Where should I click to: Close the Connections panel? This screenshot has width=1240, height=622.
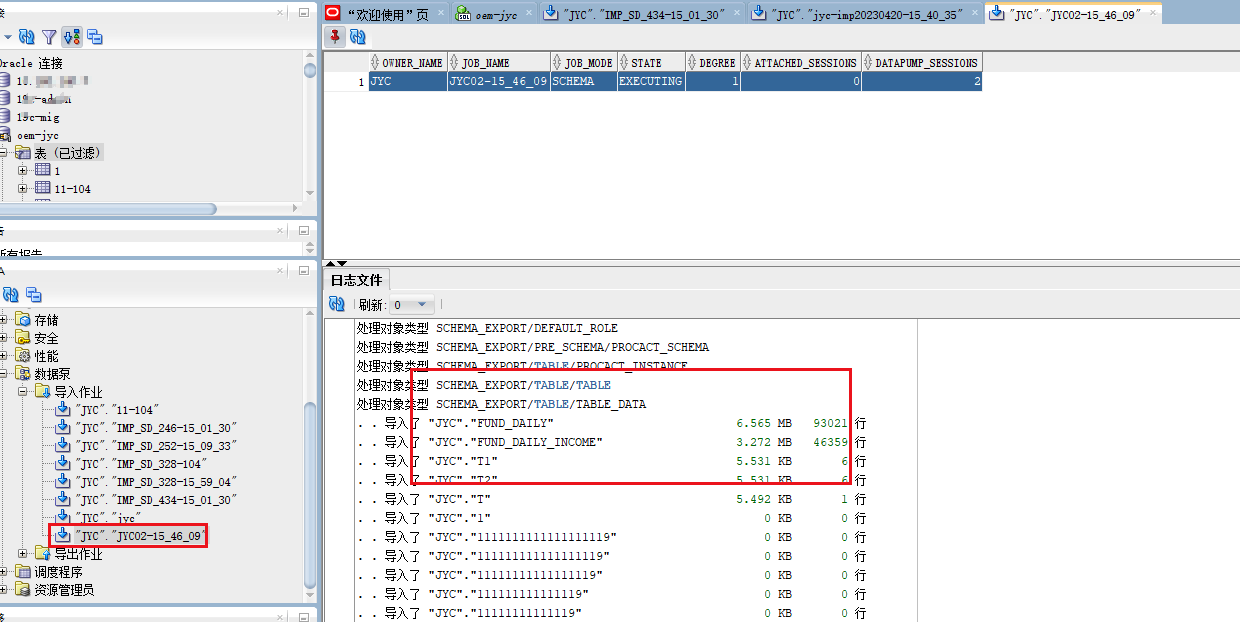click(282, 12)
